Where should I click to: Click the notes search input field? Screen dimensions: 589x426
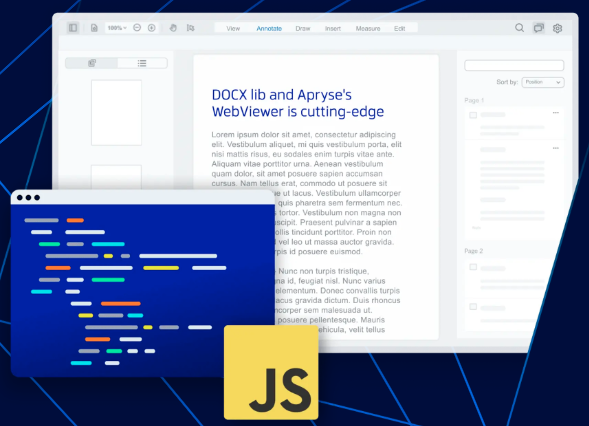[514, 65]
